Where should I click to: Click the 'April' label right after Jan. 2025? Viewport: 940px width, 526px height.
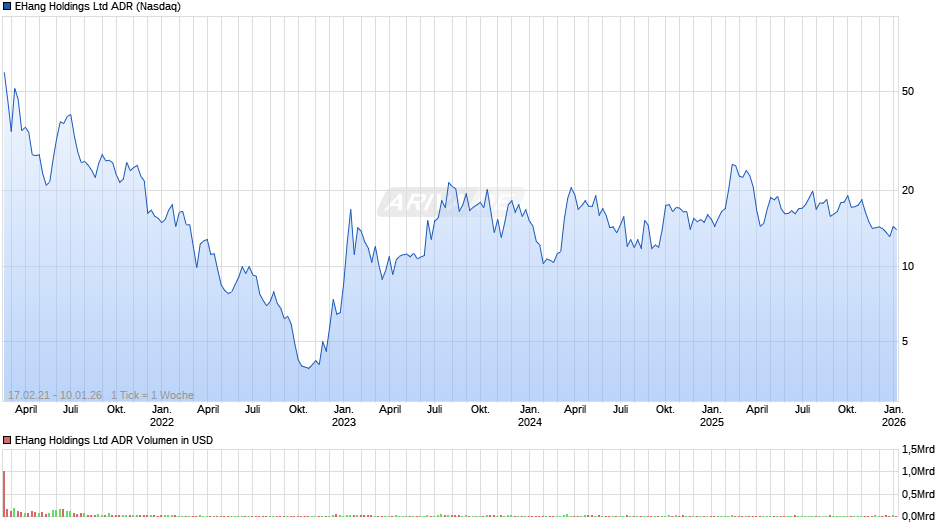(757, 410)
